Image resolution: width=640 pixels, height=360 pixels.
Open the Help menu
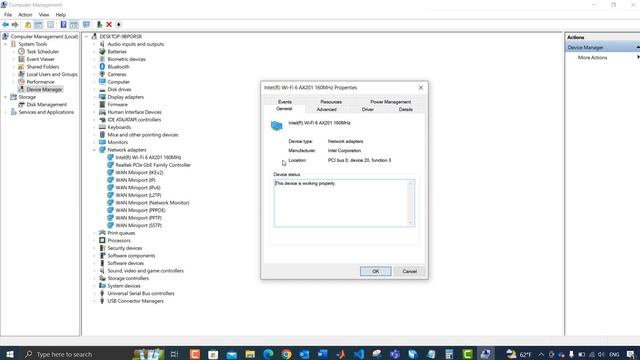point(61,15)
